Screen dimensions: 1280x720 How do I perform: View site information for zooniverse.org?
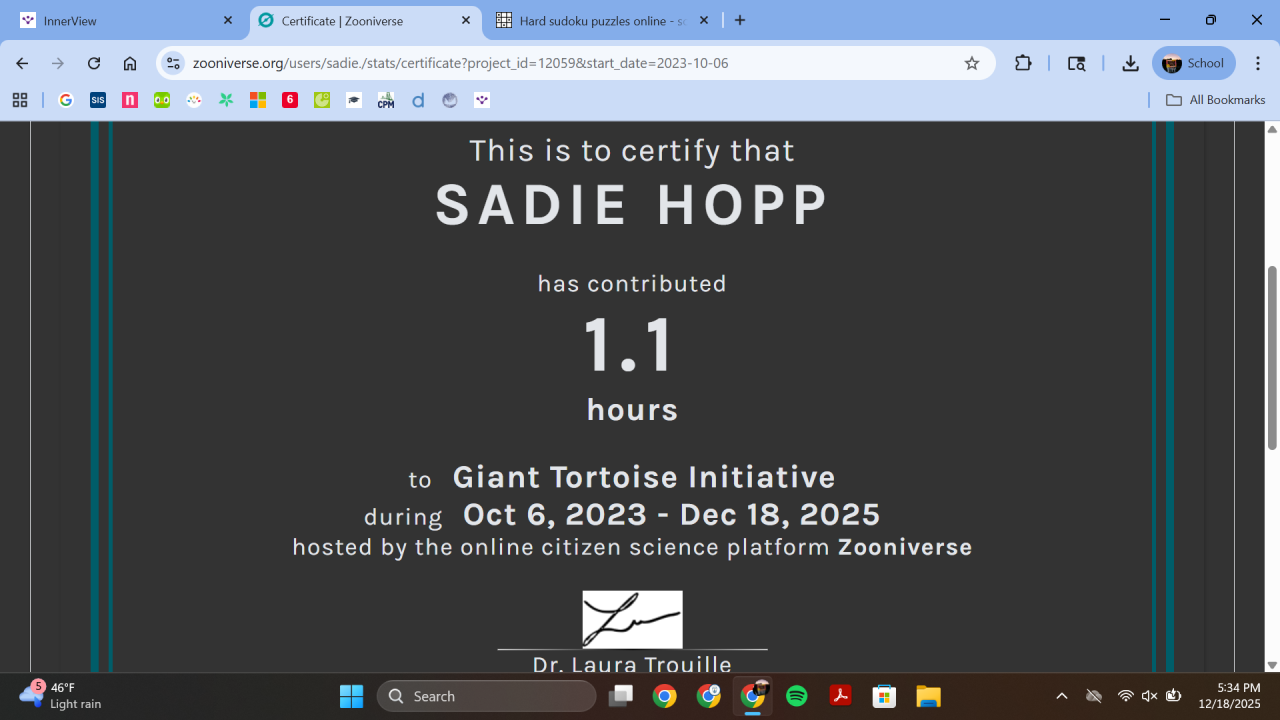click(173, 63)
